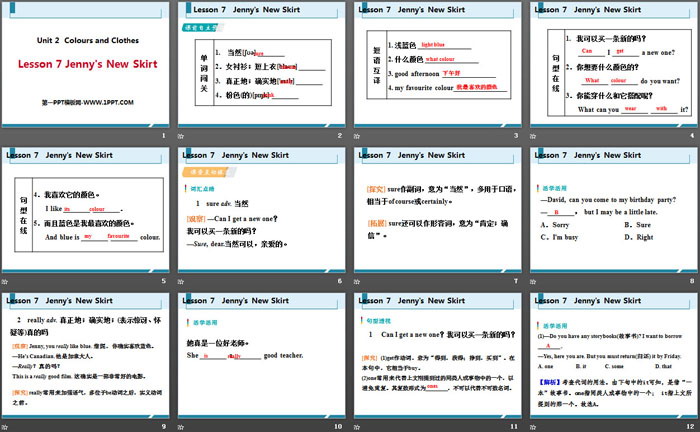This screenshot has width=700, height=432.
Task: Click the slide number 1 label
Action: pos(163,136)
